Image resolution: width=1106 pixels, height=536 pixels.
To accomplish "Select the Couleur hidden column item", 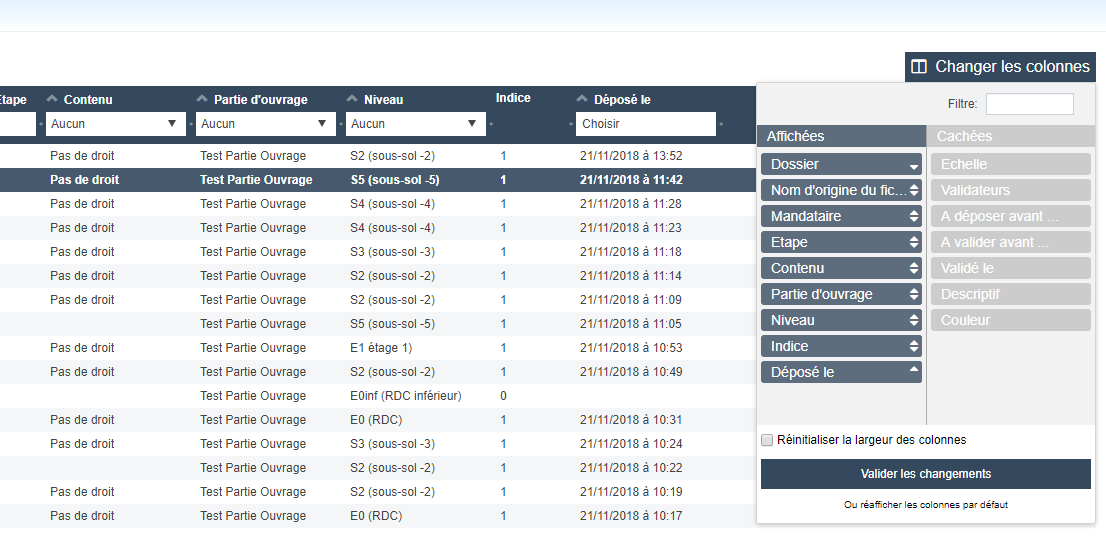I will point(1010,320).
